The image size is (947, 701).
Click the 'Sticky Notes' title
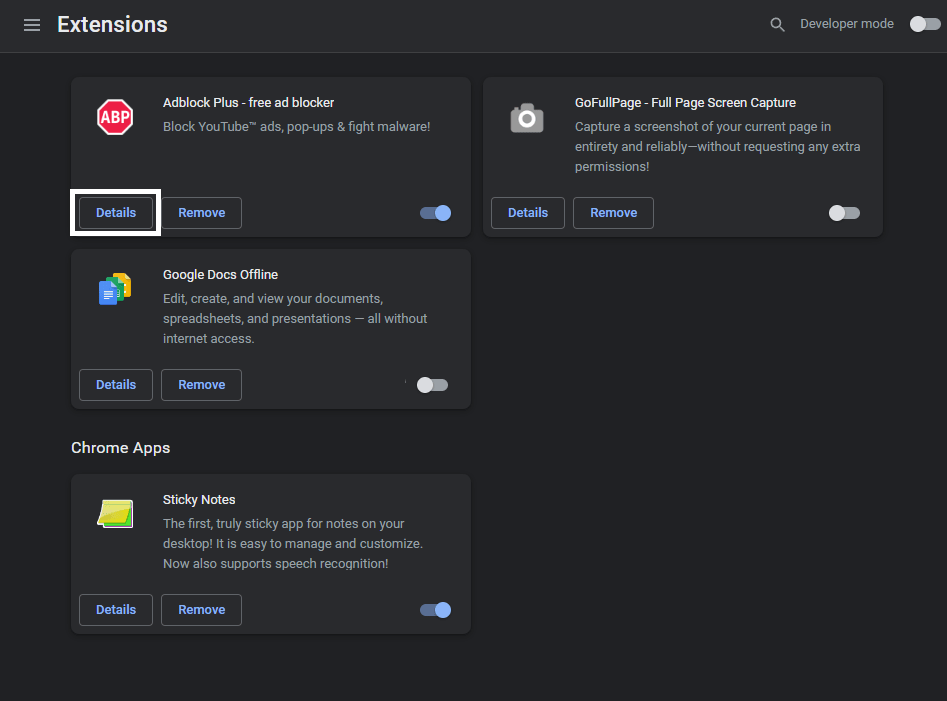click(x=199, y=500)
